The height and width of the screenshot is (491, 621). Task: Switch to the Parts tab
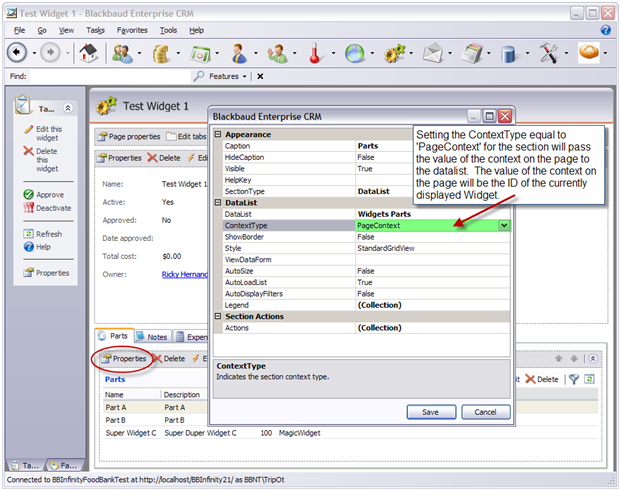114,336
